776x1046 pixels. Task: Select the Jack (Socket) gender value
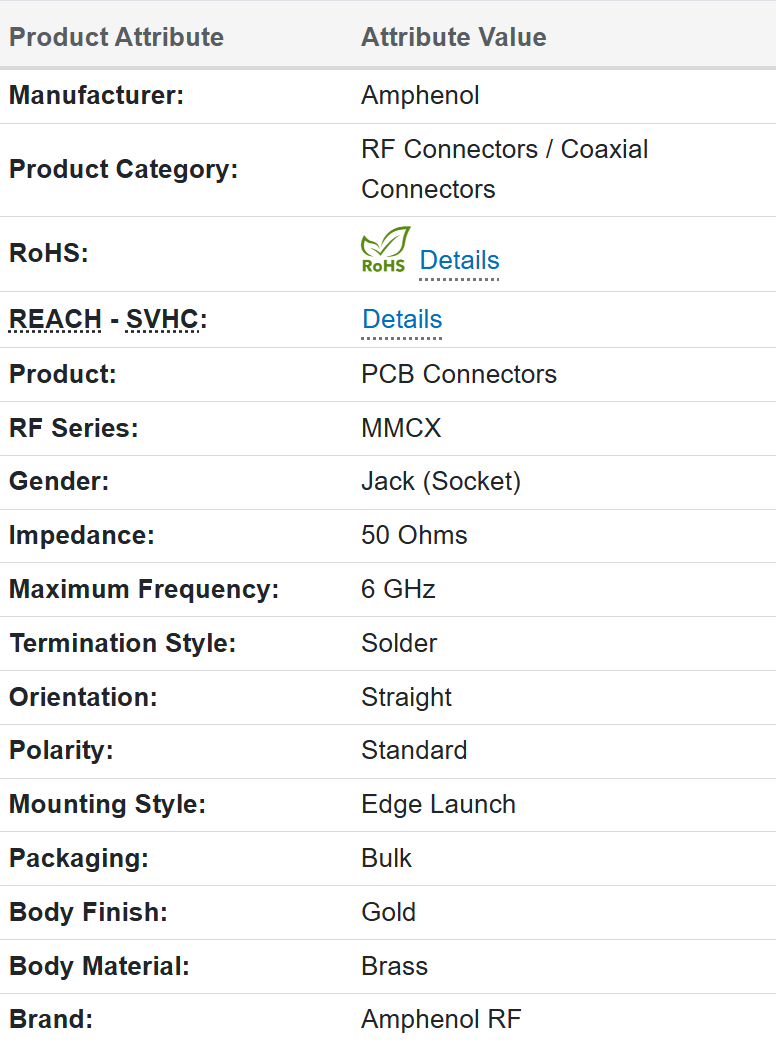(x=441, y=481)
